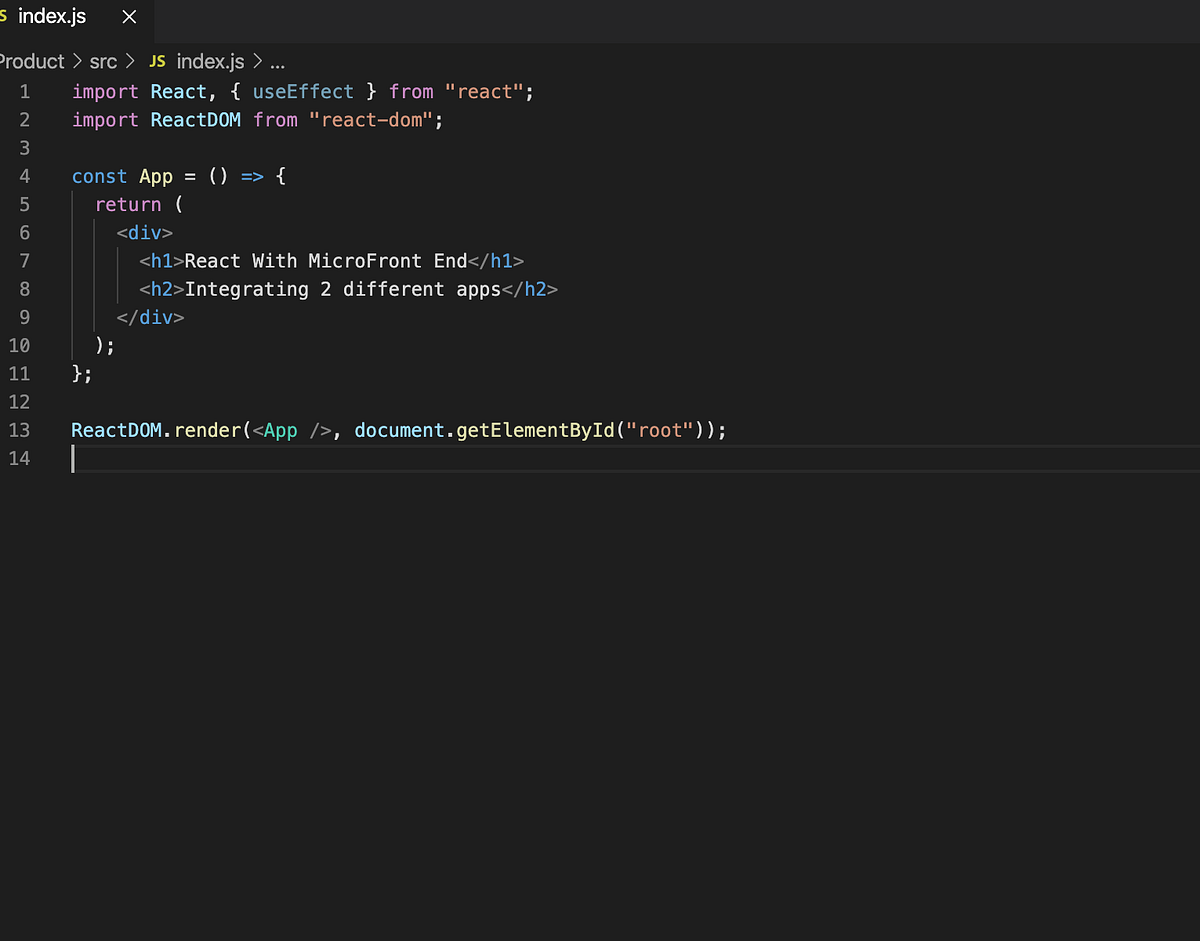Screen dimensions: 1200x941
Task: Place cursor on the useEffect import
Action: pyautogui.click(x=303, y=91)
